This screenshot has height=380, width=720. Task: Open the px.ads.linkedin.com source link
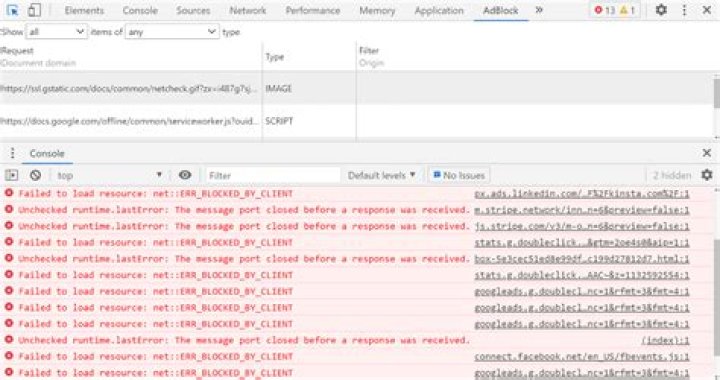coord(582,194)
